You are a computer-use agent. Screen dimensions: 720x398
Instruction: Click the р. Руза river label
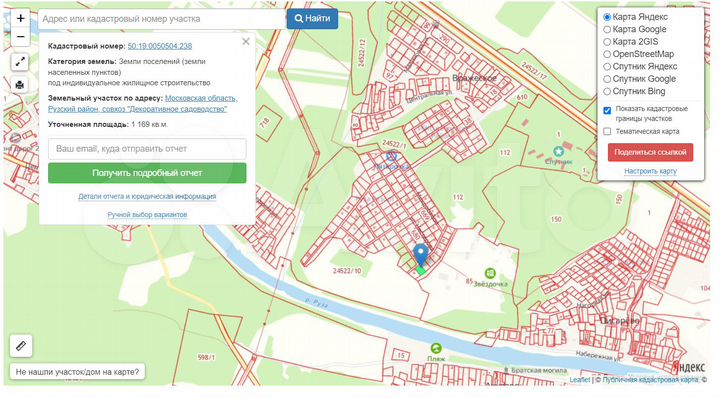(x=316, y=303)
